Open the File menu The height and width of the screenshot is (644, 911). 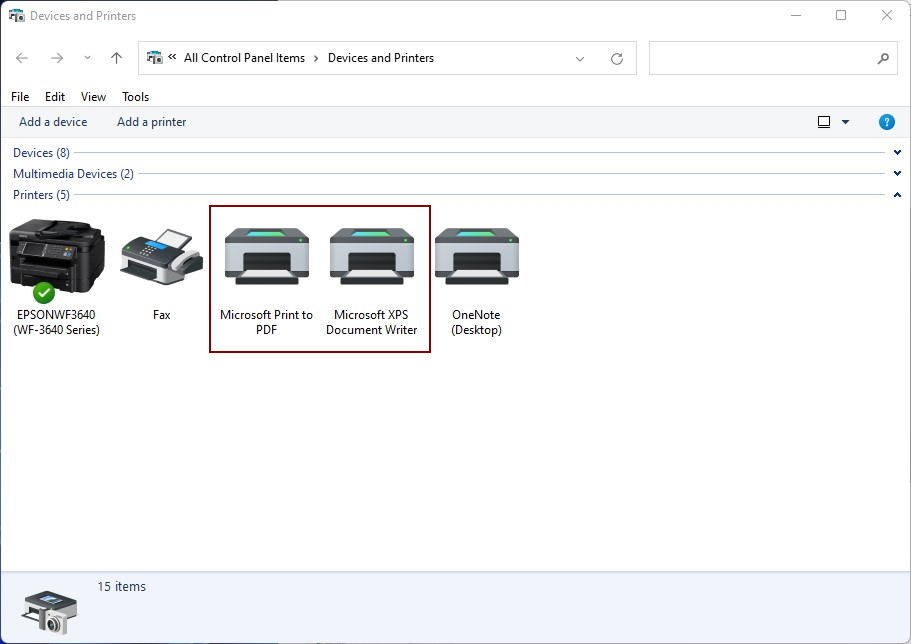click(x=20, y=97)
